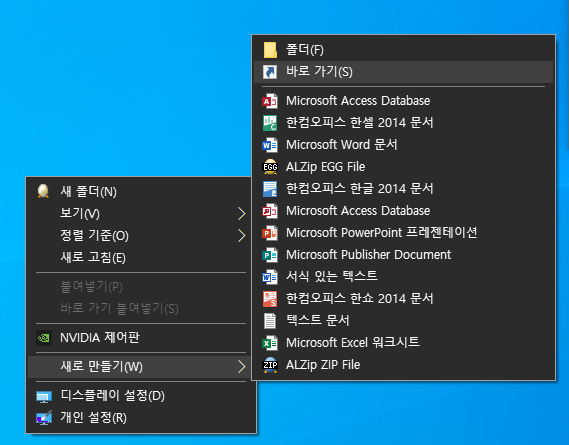Click the green Microsoft Excel 워크시트 icon
This screenshot has height=445, width=569.
tap(270, 343)
